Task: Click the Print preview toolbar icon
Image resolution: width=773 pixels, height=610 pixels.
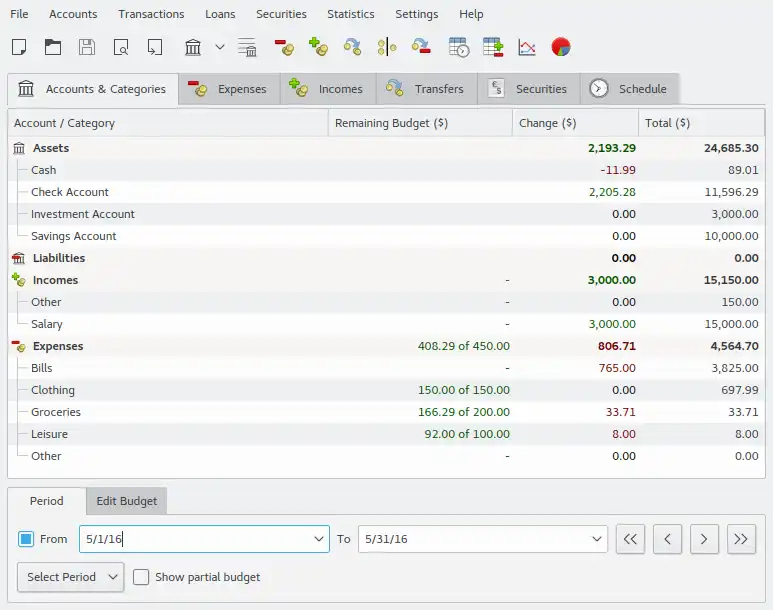Action: 121,47
